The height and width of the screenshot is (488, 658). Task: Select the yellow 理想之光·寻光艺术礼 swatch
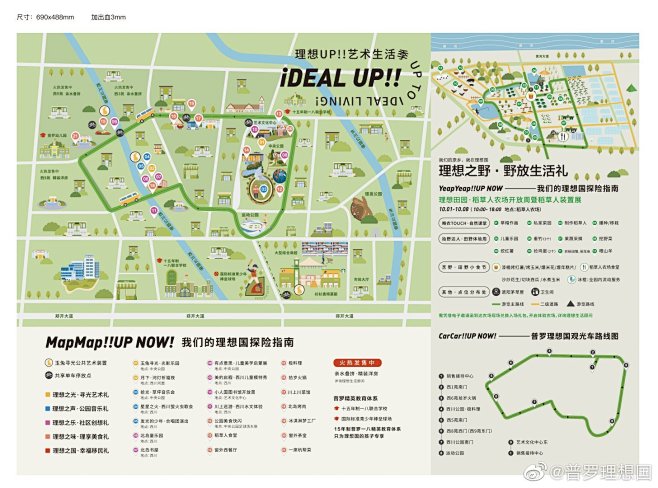(45, 395)
